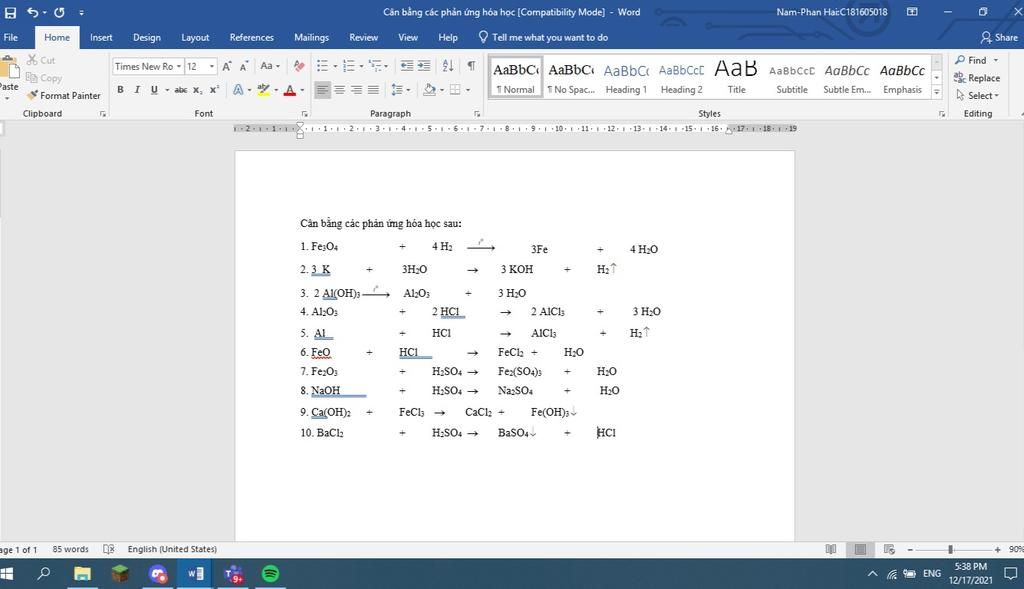The height and width of the screenshot is (589, 1024).
Task: Switch to Read Mode view
Action: tap(831, 549)
